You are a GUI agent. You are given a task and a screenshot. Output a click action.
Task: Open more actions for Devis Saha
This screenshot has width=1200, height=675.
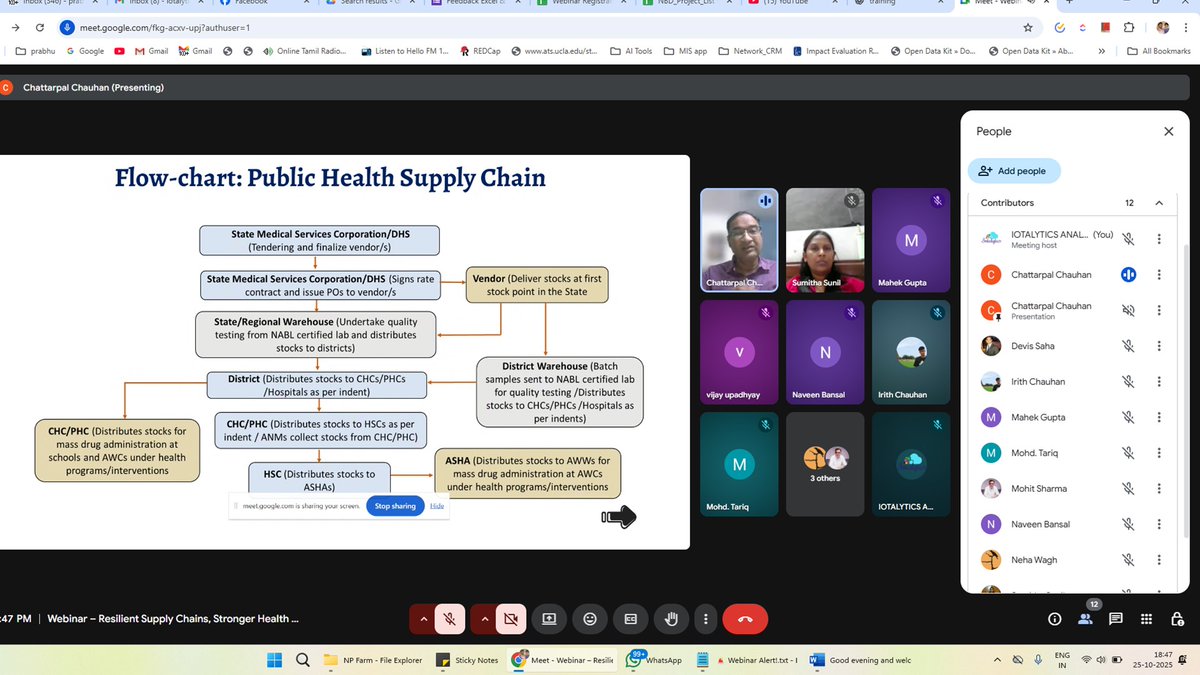(x=1159, y=346)
